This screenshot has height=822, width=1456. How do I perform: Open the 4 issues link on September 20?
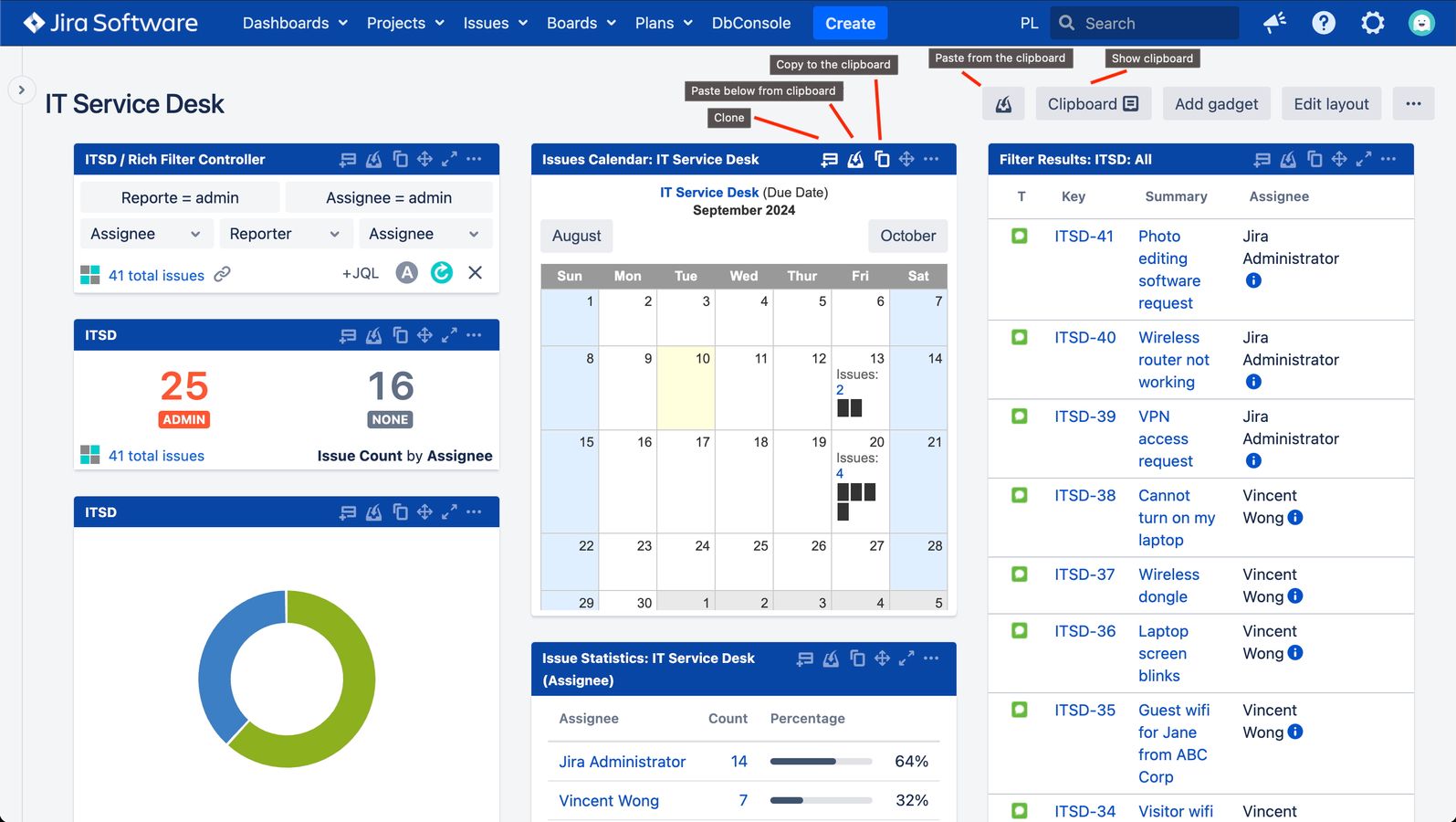pos(840,474)
